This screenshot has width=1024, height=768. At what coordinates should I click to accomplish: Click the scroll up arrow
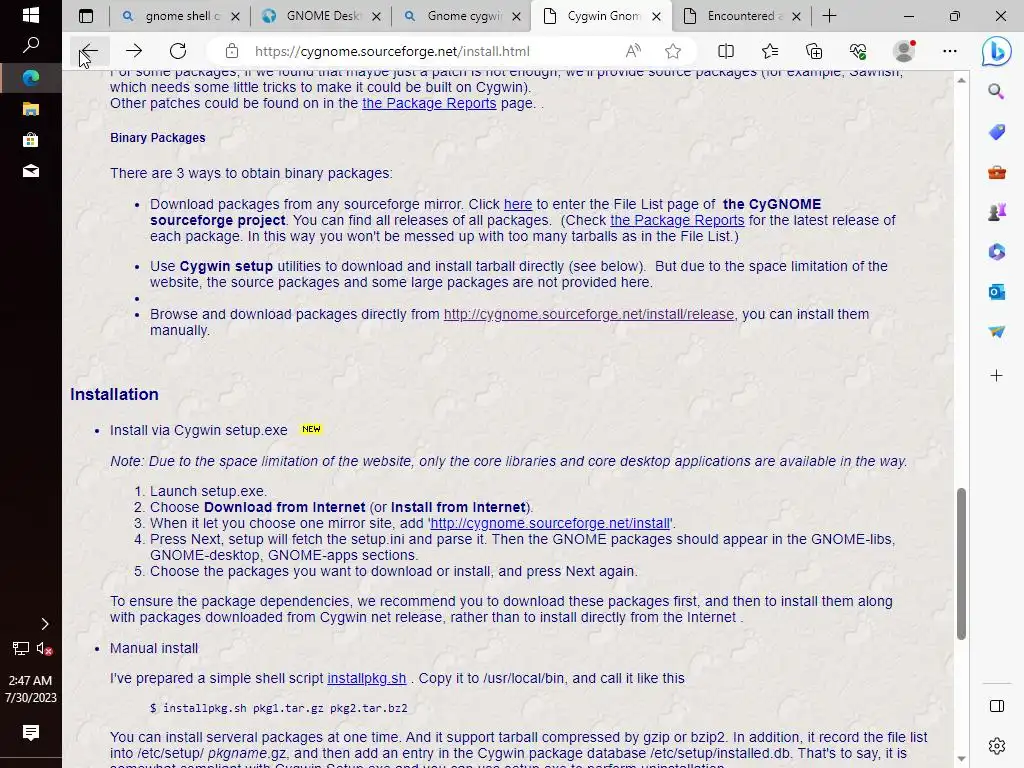[961, 80]
